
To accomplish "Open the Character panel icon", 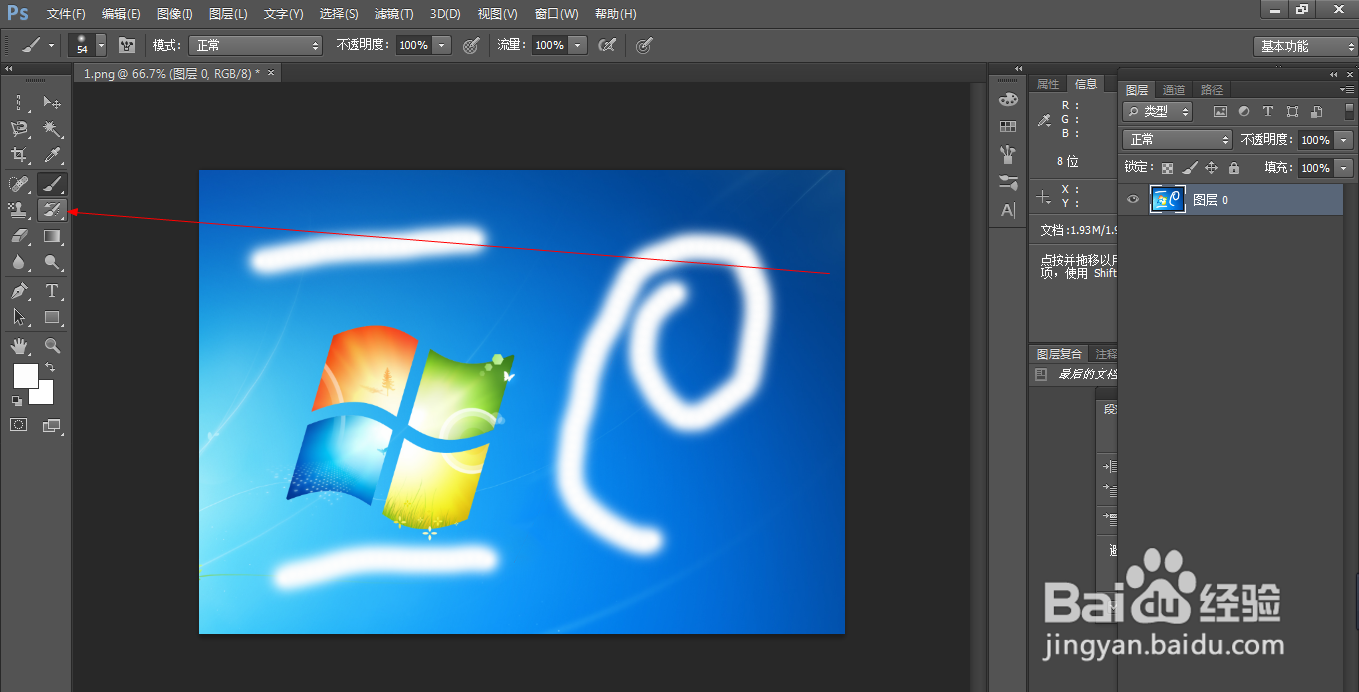I will pyautogui.click(x=1008, y=210).
